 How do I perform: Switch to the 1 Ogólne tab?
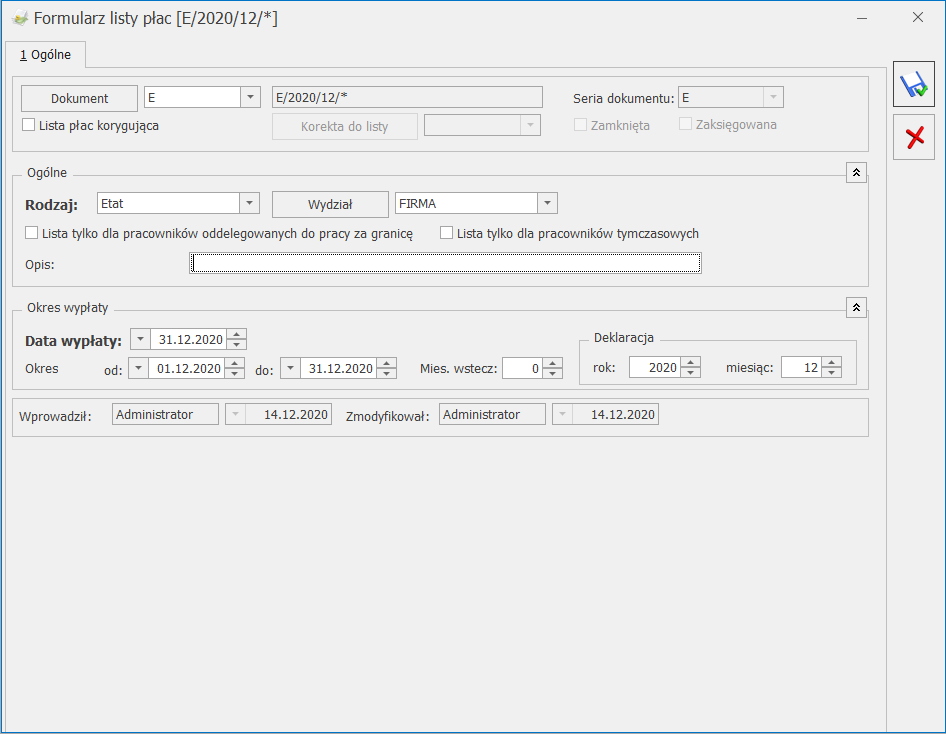click(45, 54)
